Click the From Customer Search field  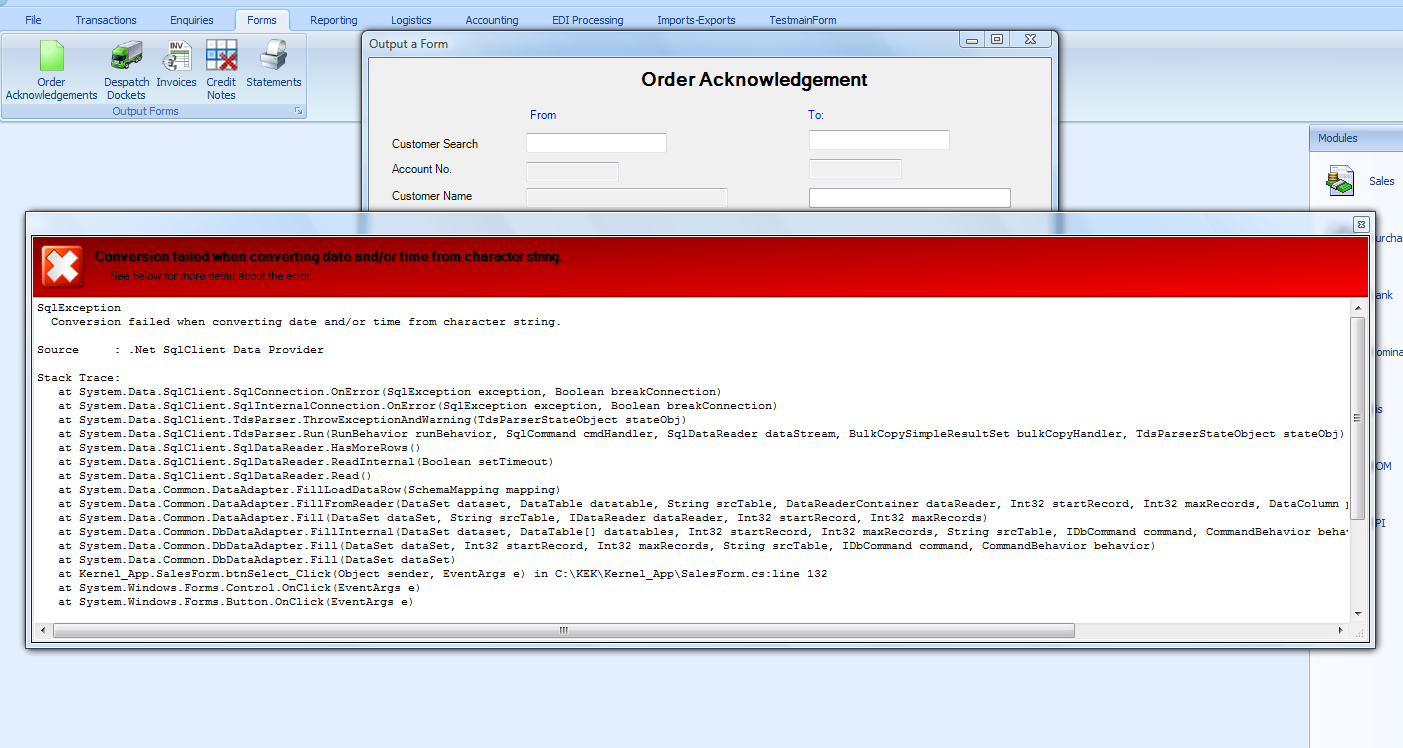[x=596, y=143]
